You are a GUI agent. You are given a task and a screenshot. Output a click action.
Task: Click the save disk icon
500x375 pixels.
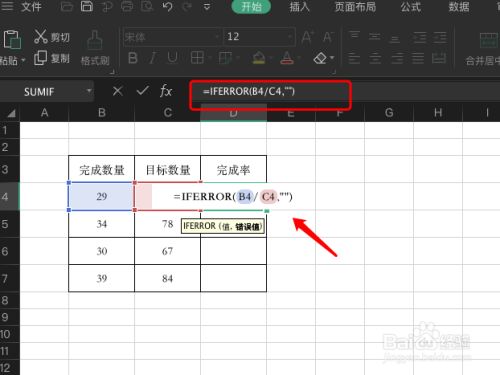pos(87,6)
